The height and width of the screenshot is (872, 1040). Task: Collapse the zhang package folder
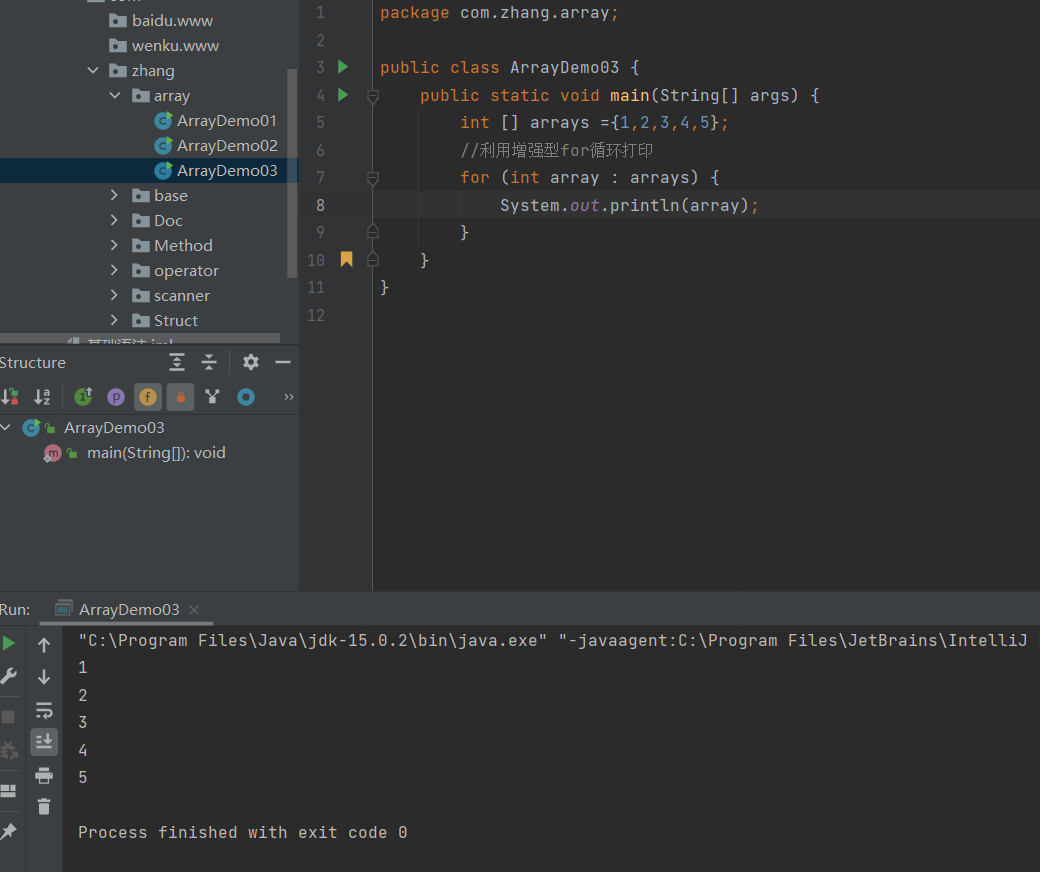[x=93, y=70]
